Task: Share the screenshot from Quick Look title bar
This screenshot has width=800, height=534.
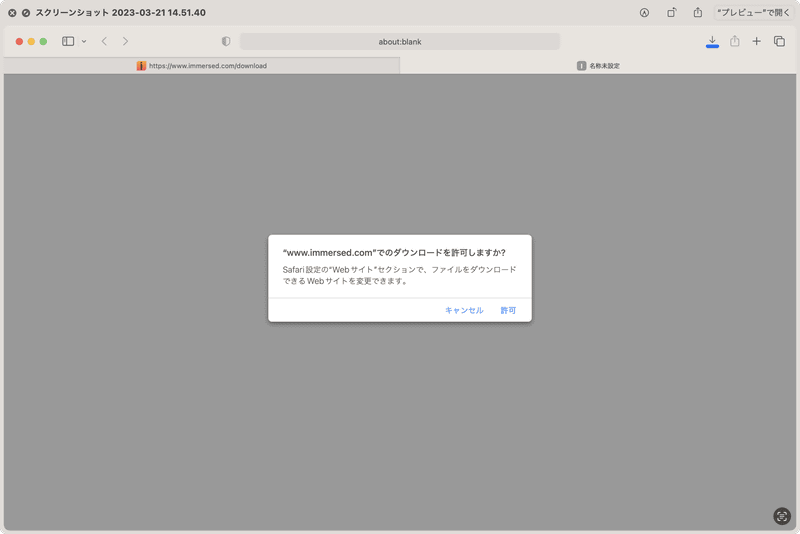Action: [697, 12]
